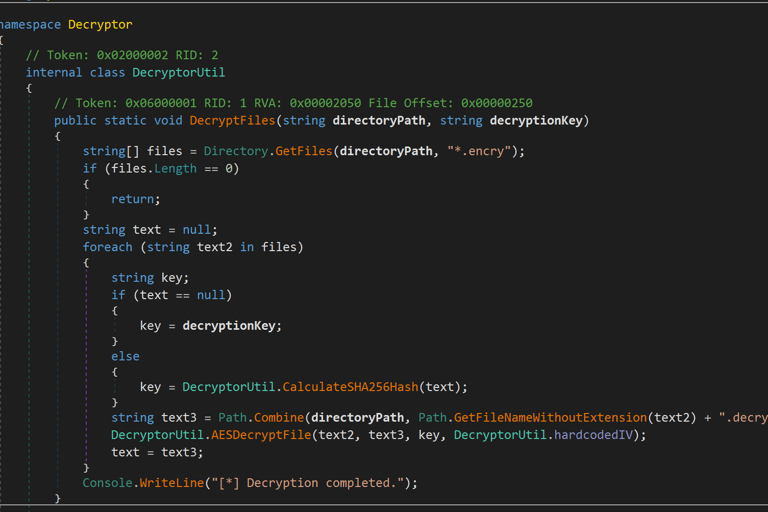The height and width of the screenshot is (512, 768).
Task: Click 'null' in 'string text = null;'
Action: pos(197,230)
